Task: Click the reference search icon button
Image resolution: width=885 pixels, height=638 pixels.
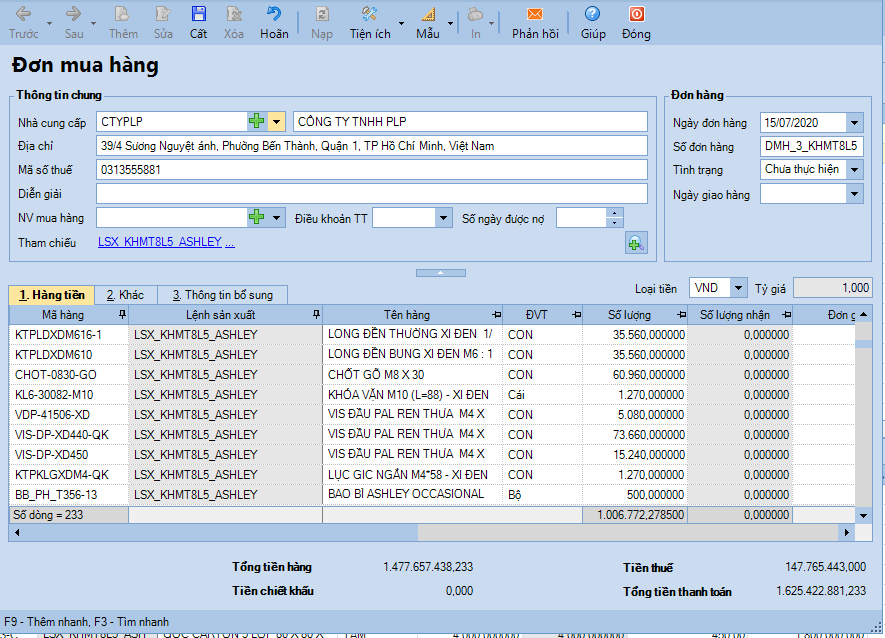Action: pyautogui.click(x=635, y=242)
